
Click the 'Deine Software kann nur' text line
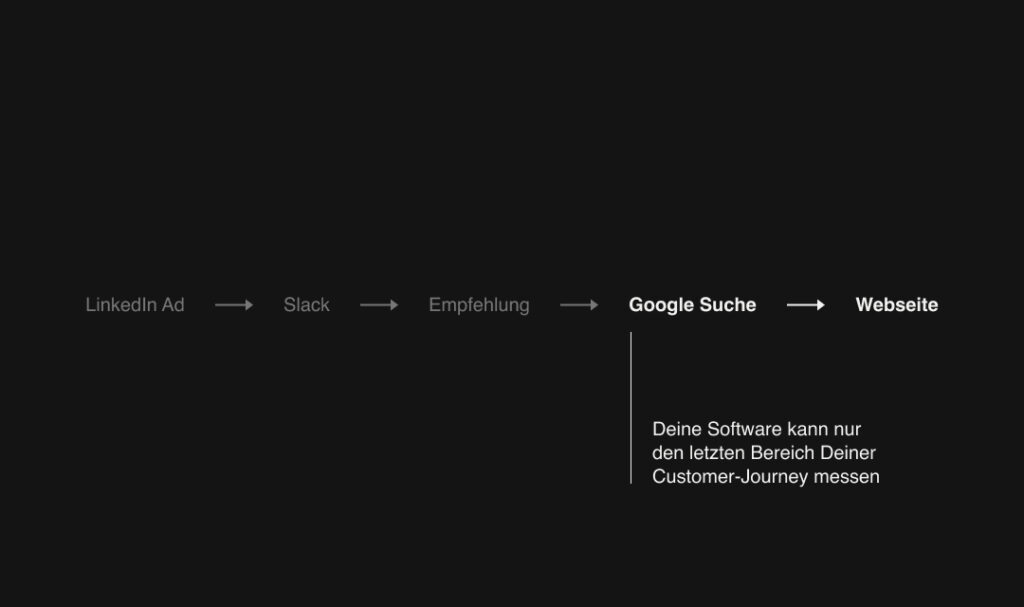click(756, 429)
